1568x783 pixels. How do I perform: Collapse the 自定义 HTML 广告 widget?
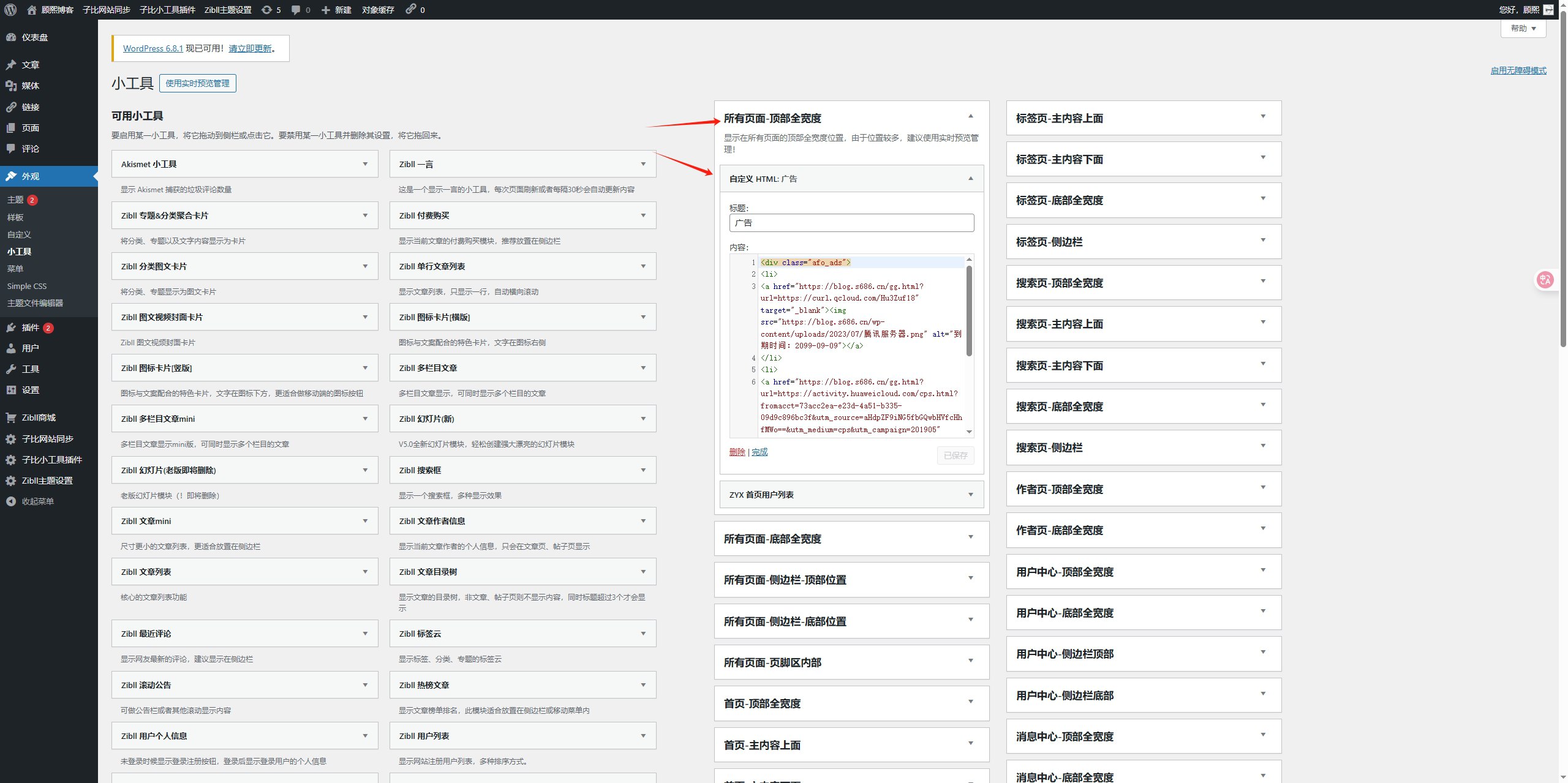tap(971, 178)
